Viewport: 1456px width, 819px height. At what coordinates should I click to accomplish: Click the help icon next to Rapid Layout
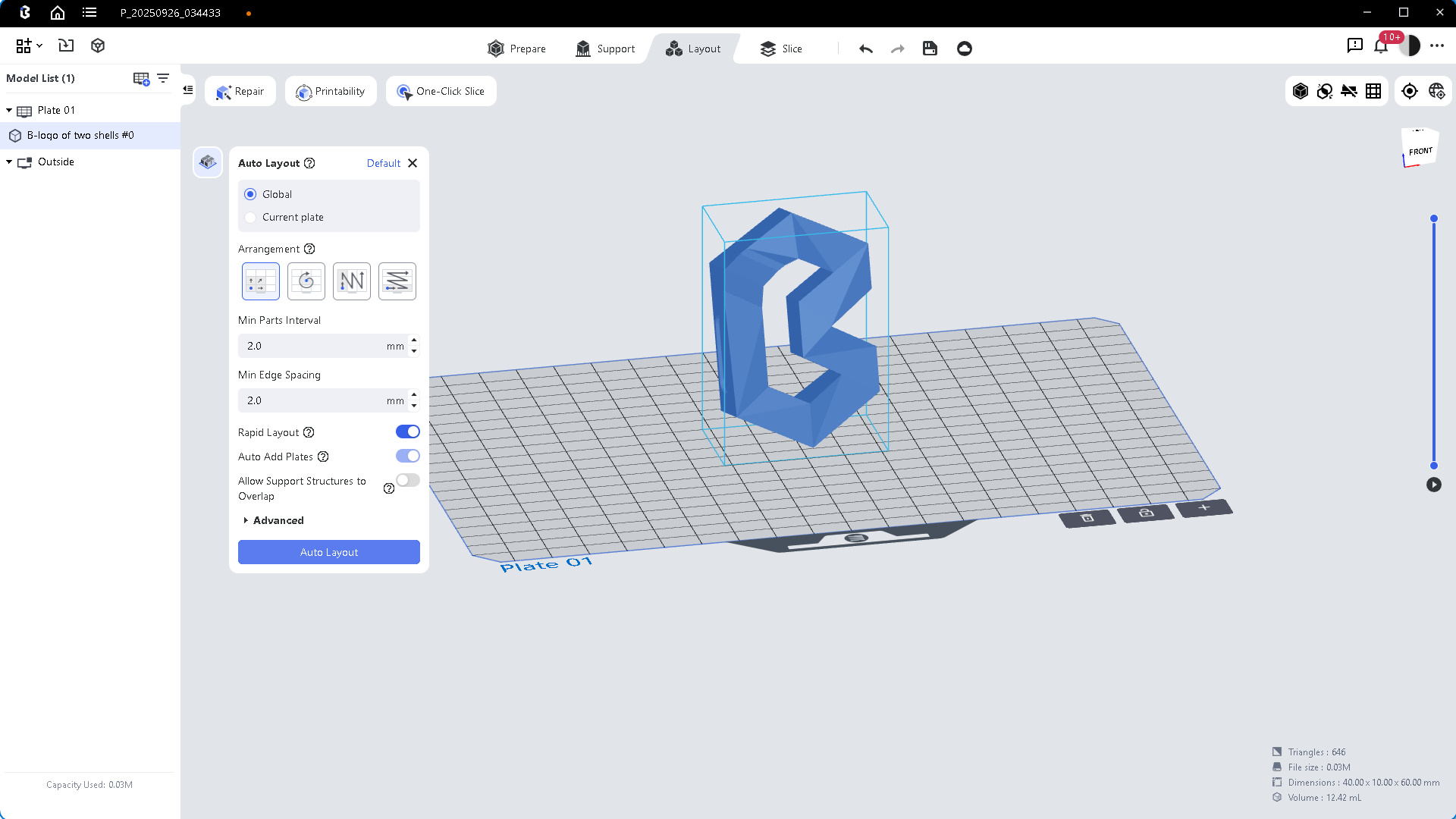coord(309,432)
